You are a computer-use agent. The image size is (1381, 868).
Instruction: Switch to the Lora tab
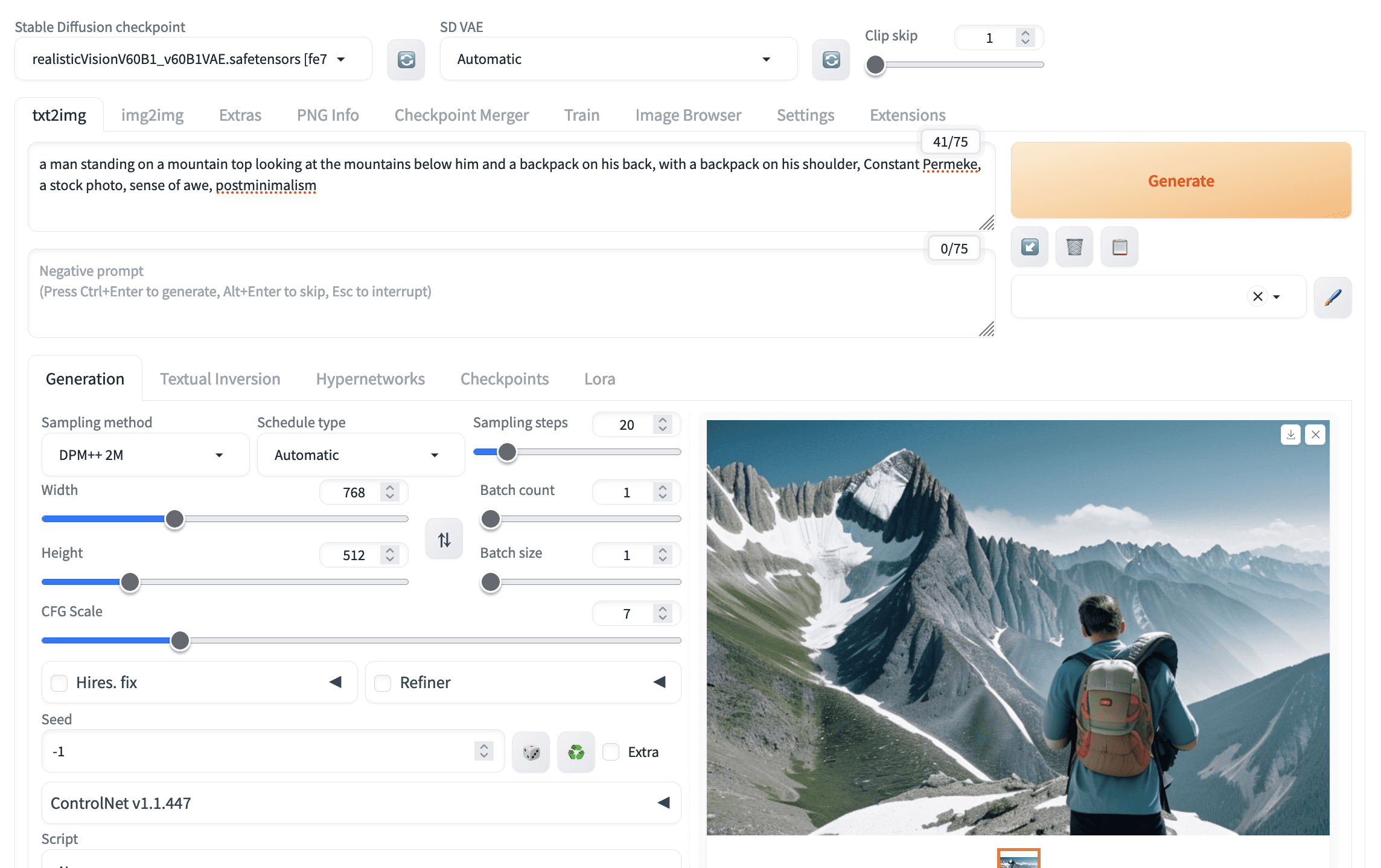coord(599,378)
